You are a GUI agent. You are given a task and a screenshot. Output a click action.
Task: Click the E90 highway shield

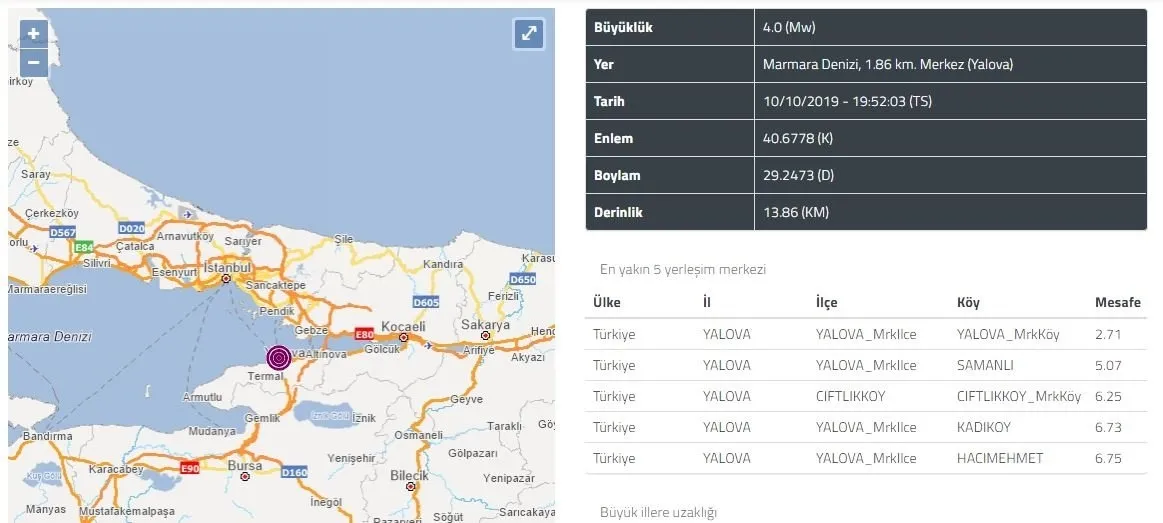coord(190,468)
